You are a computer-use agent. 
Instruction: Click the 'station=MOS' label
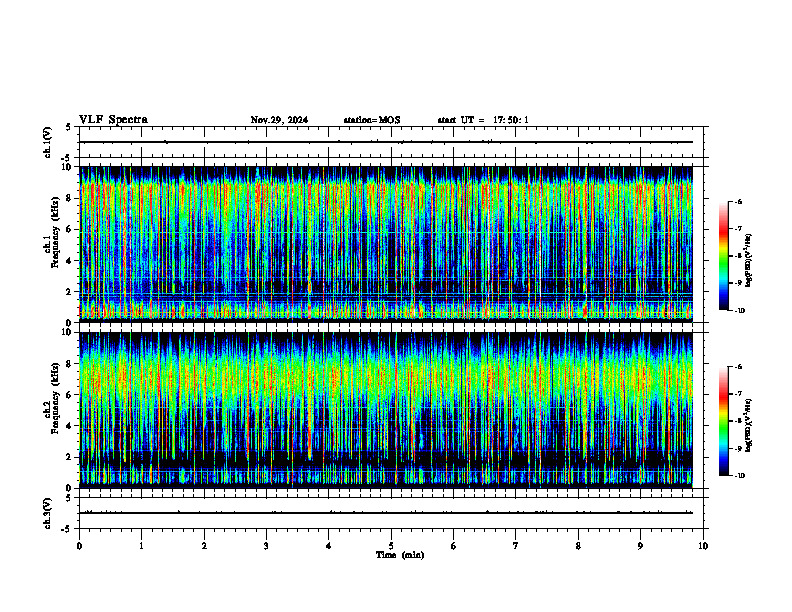pos(372,120)
